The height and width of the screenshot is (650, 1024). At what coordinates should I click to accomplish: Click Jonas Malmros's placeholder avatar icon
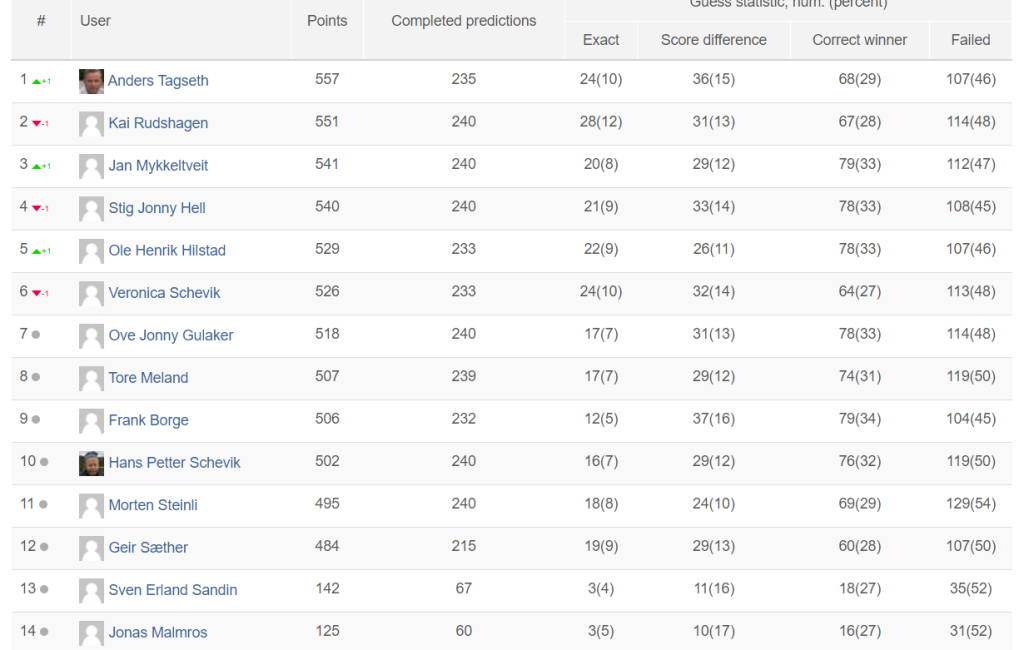point(91,633)
